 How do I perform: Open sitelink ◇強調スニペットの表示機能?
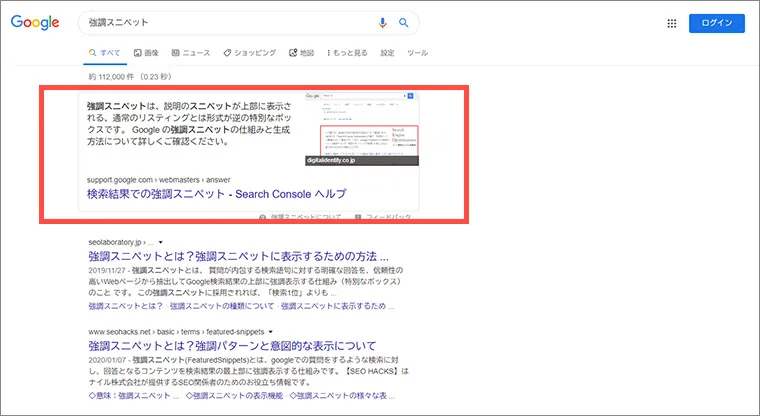[x=235, y=396]
